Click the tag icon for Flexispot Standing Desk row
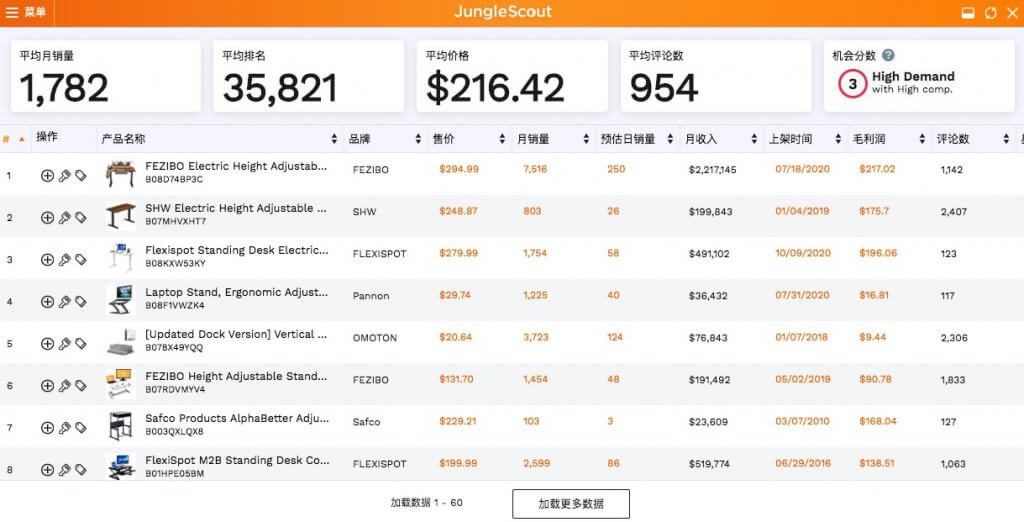 [80, 259]
